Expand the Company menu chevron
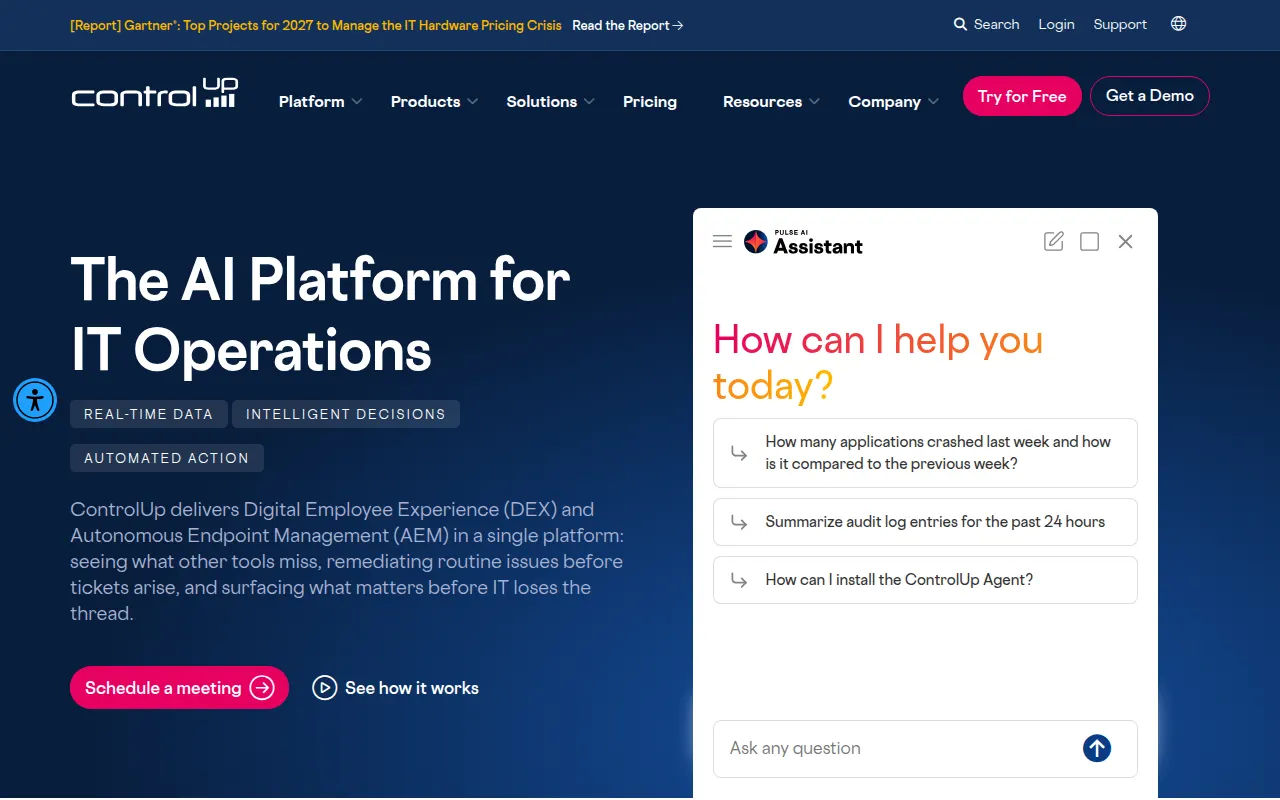 [x=933, y=102]
